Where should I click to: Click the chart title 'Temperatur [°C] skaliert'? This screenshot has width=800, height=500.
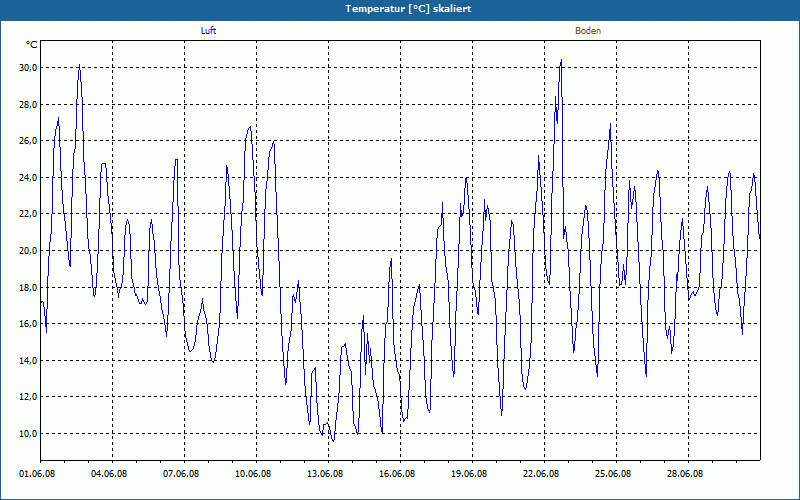pos(408,9)
